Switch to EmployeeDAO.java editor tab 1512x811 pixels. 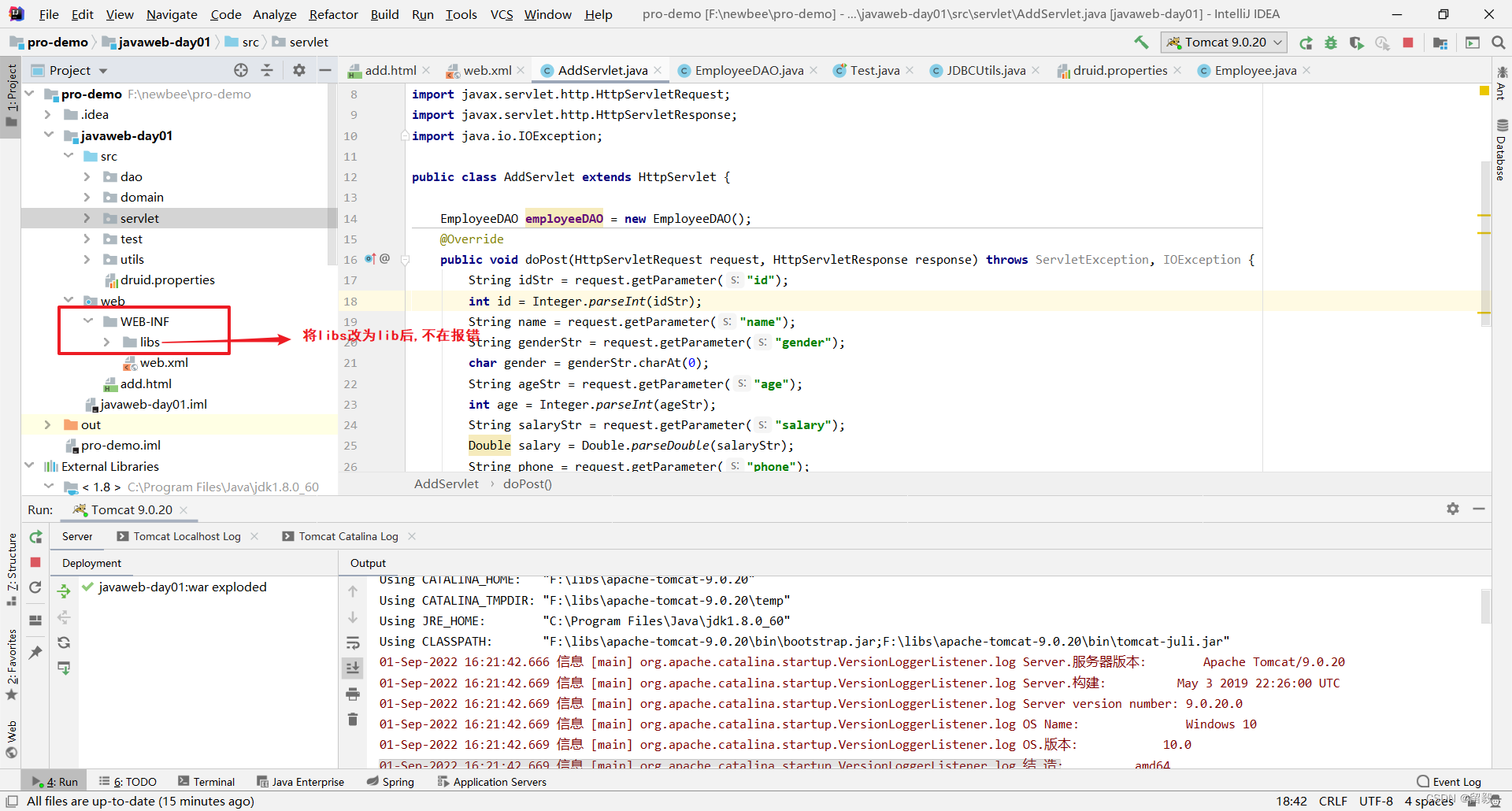[749, 70]
